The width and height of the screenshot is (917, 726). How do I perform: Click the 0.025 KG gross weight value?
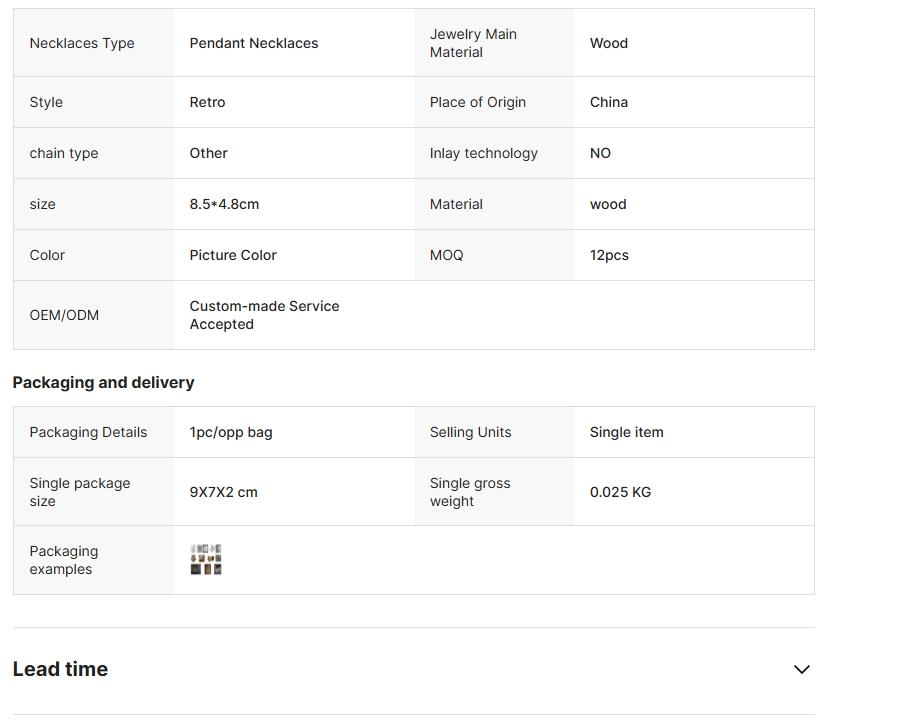coord(620,492)
